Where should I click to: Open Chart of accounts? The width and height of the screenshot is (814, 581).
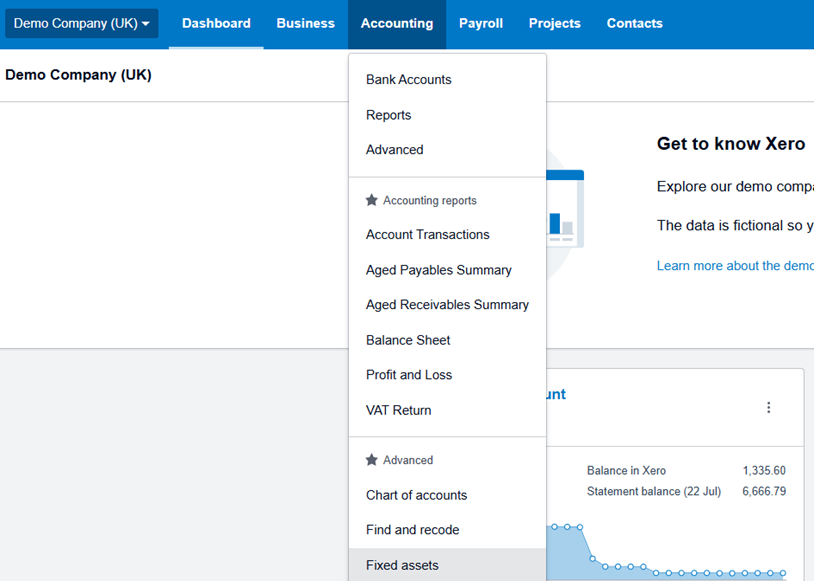click(x=416, y=495)
